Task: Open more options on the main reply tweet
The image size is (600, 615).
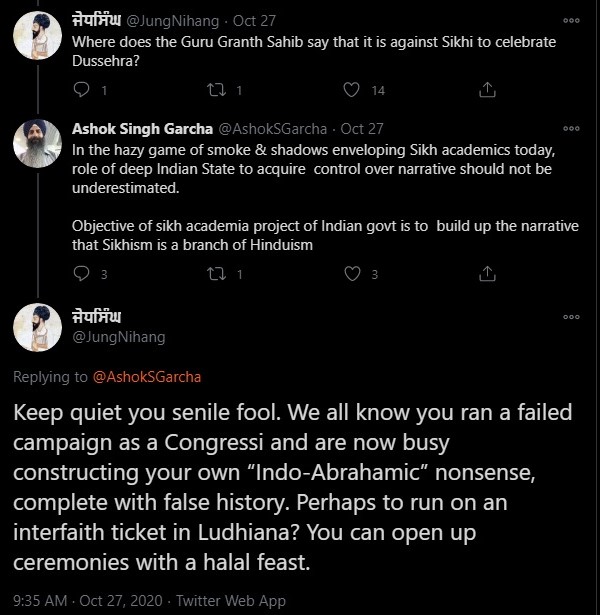Action: tap(571, 317)
